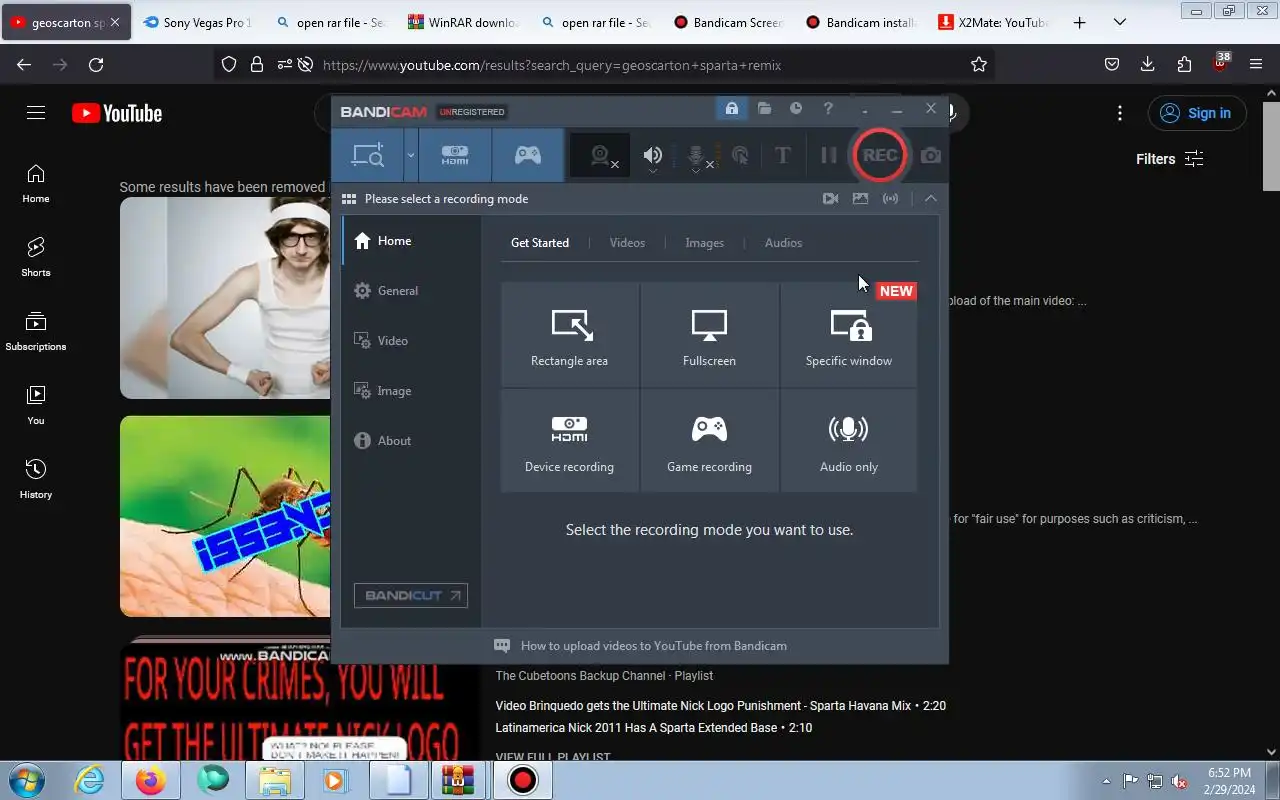Toggle microphone recording in Bandicam
Screen dimensions: 1280x800
coord(697,156)
